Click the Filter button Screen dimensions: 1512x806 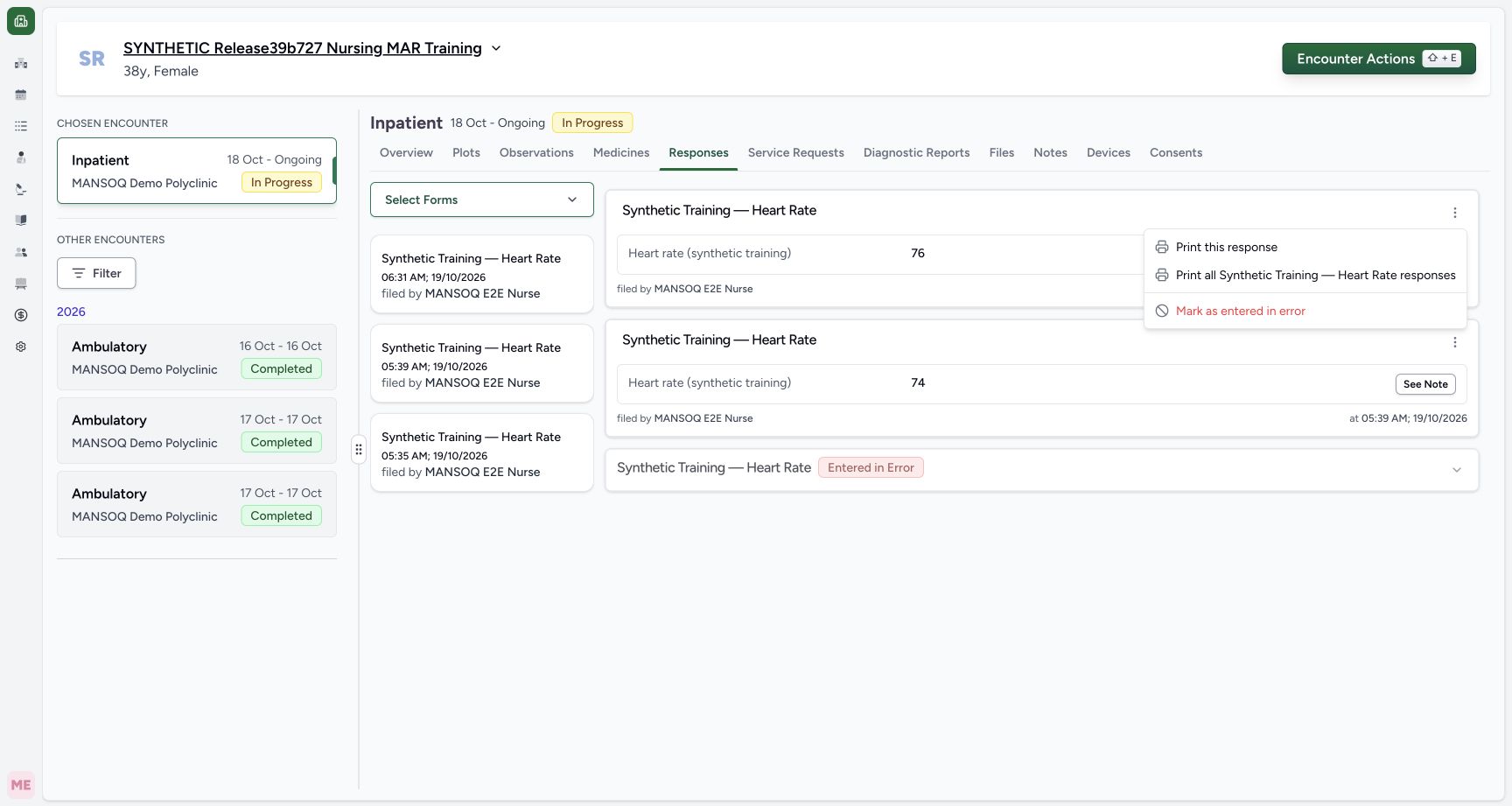tap(96, 273)
